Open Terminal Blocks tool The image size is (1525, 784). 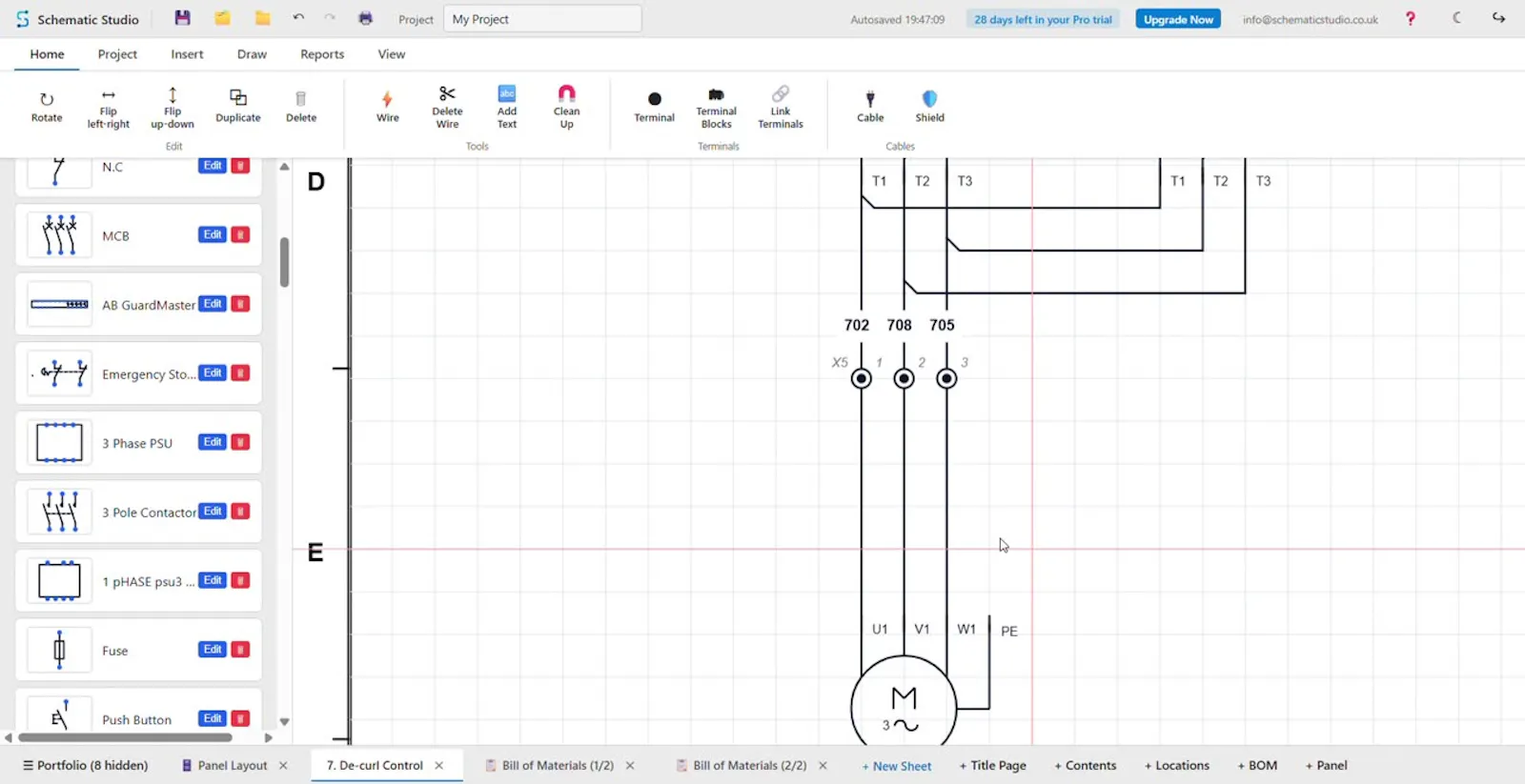(716, 108)
